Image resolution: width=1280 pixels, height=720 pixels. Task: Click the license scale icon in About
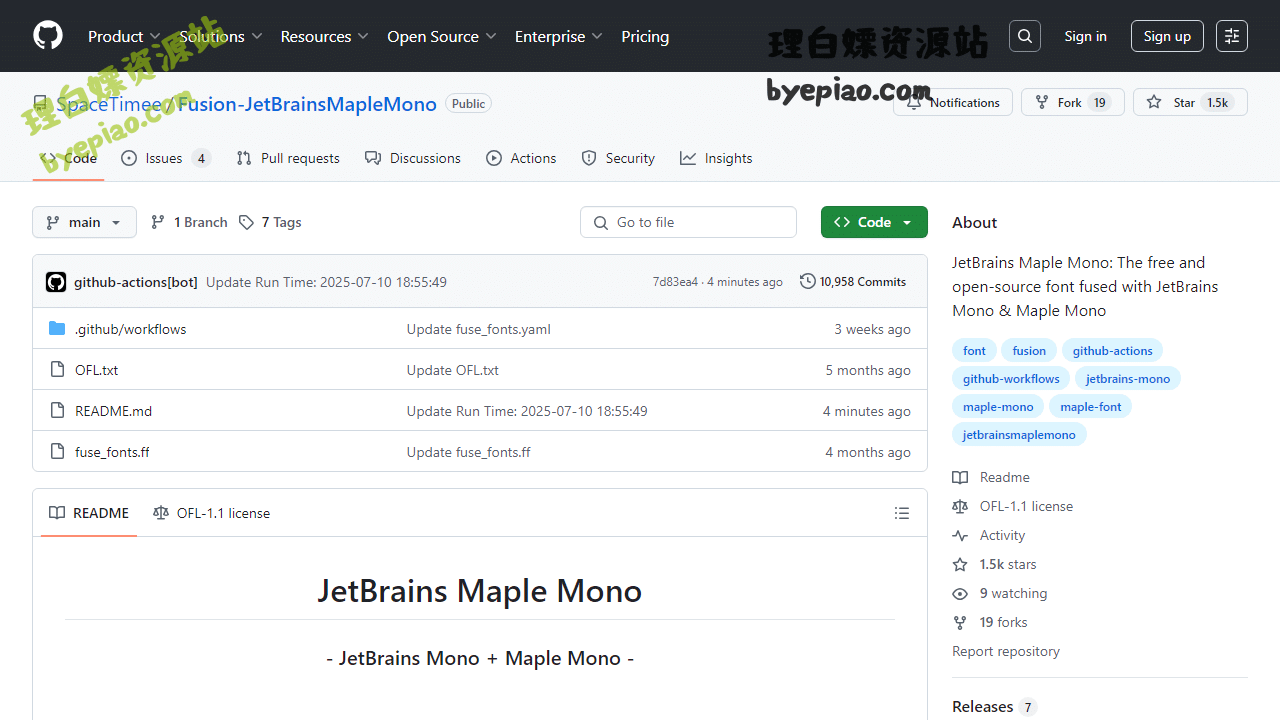pyautogui.click(x=960, y=506)
